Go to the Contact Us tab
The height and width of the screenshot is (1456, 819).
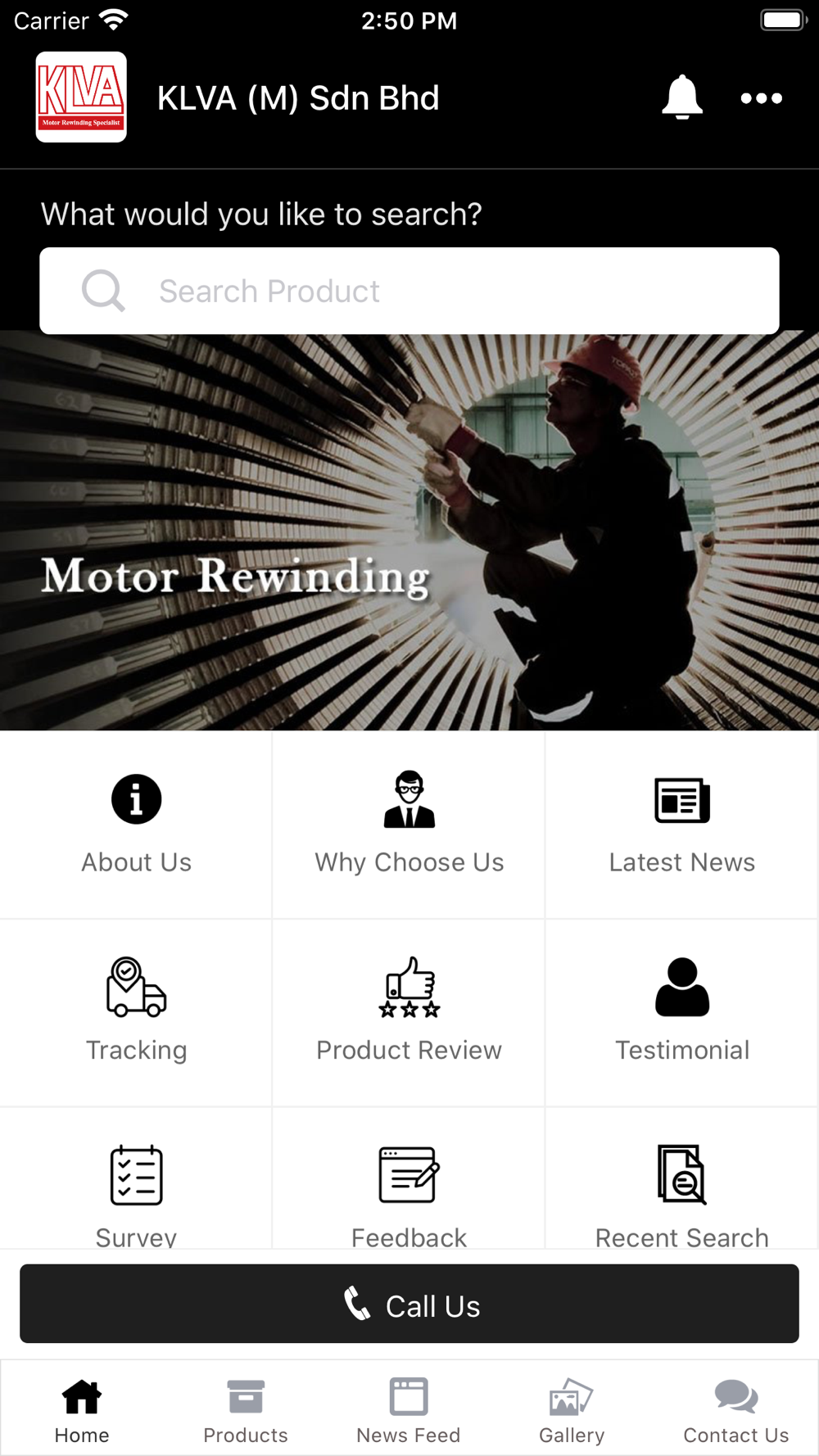[735, 1410]
